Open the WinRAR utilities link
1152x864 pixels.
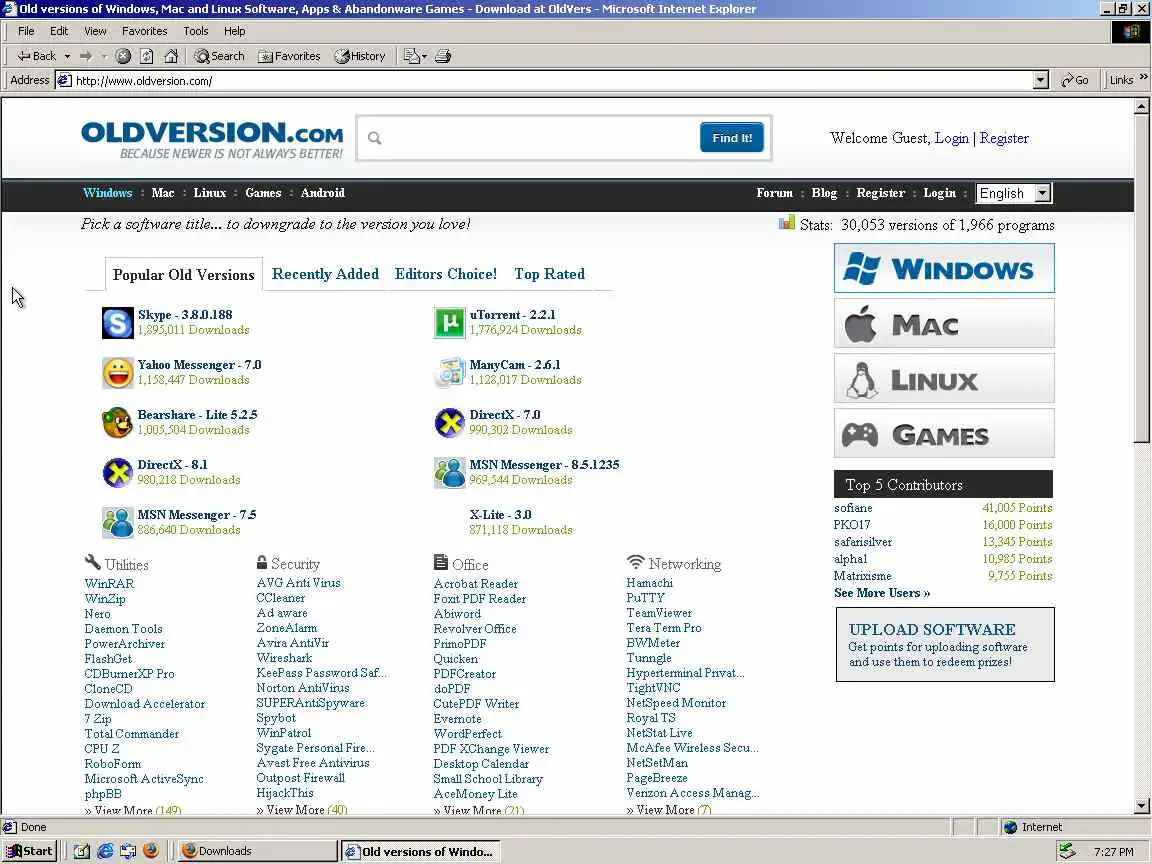109,583
